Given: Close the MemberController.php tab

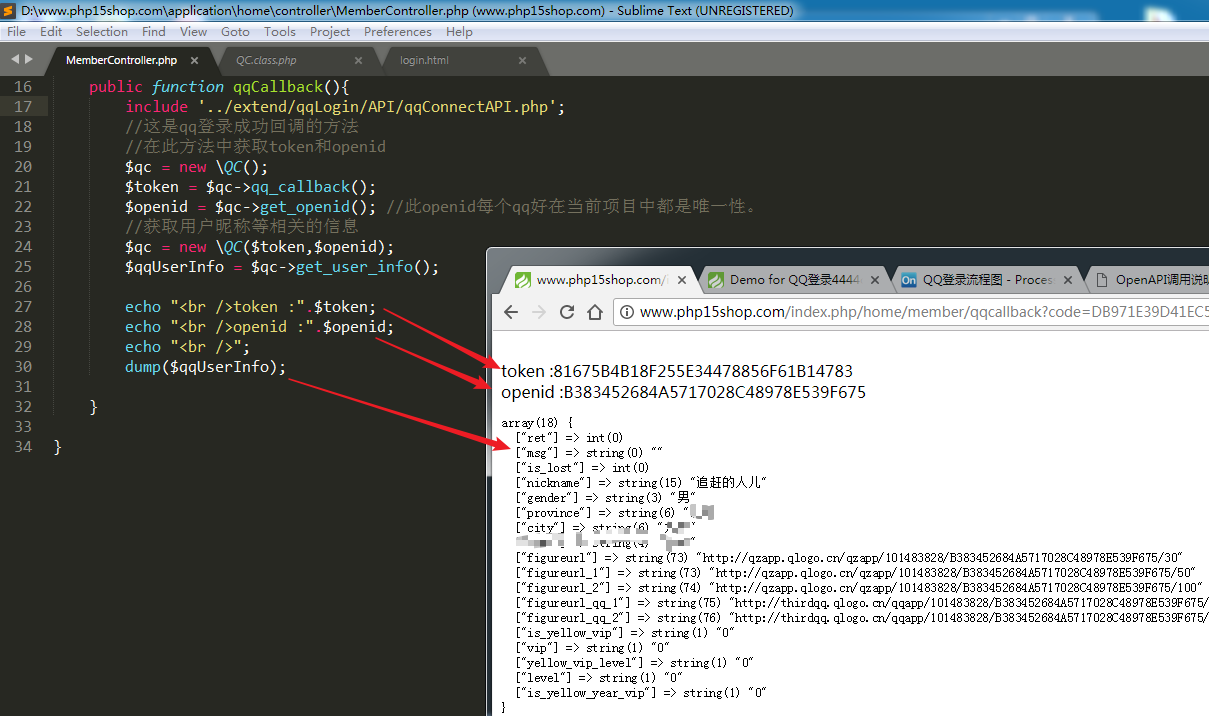Looking at the screenshot, I should click(194, 61).
